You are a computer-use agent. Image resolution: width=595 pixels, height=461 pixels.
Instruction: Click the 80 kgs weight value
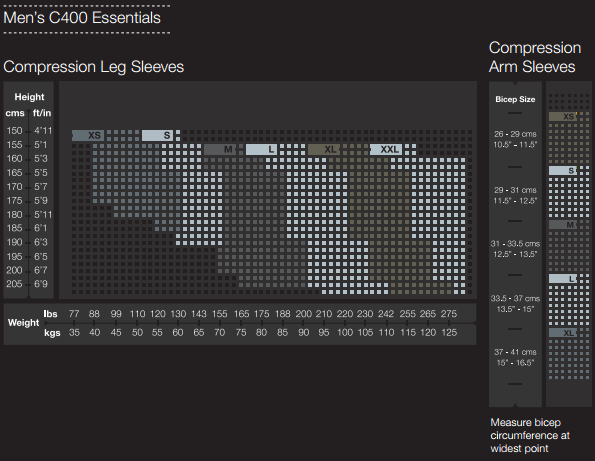pos(261,332)
